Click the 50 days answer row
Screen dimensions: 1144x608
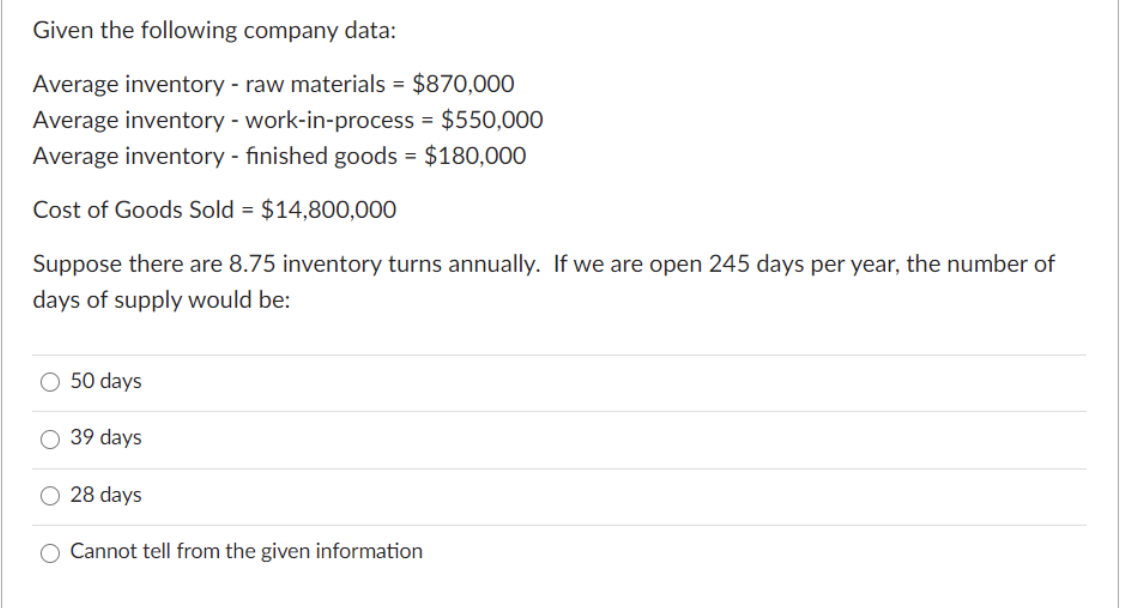pyautogui.click(x=400, y=381)
